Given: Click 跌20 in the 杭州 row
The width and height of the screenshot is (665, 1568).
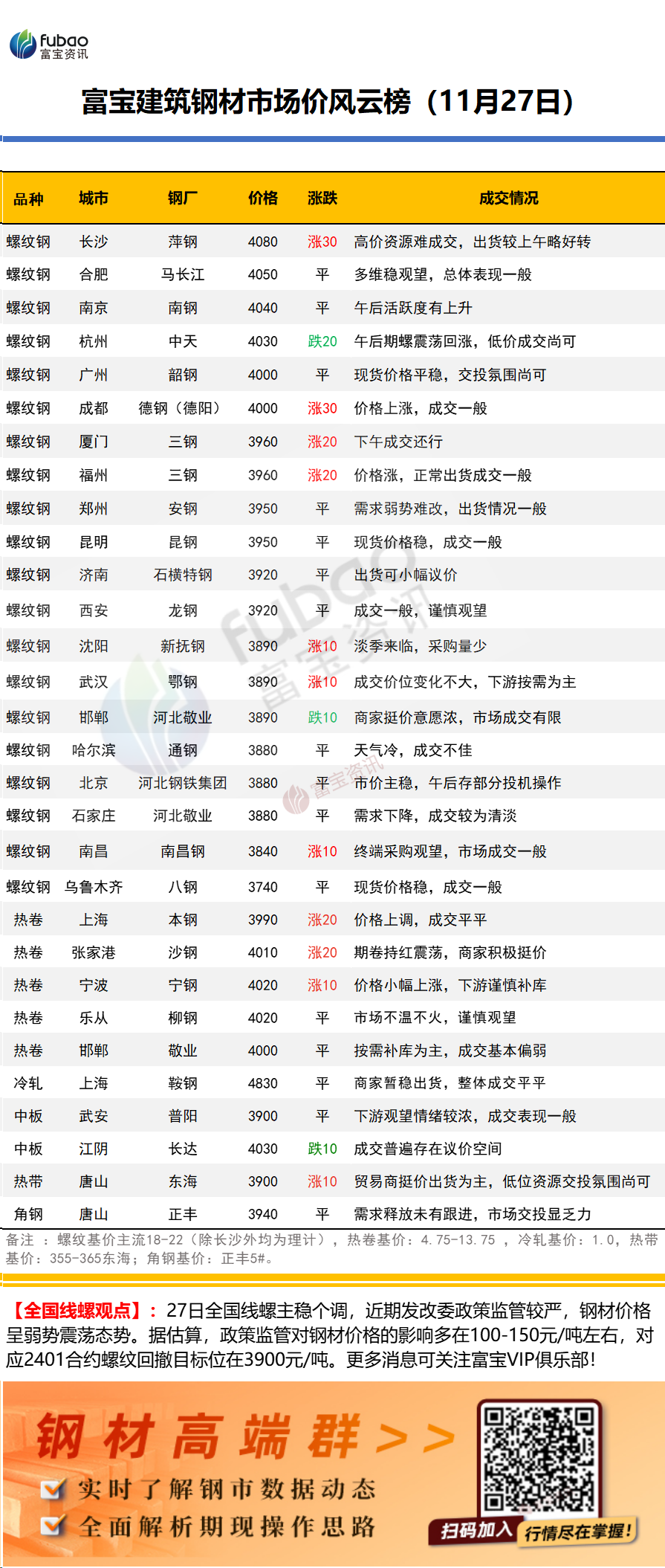Looking at the screenshot, I should point(322,341).
